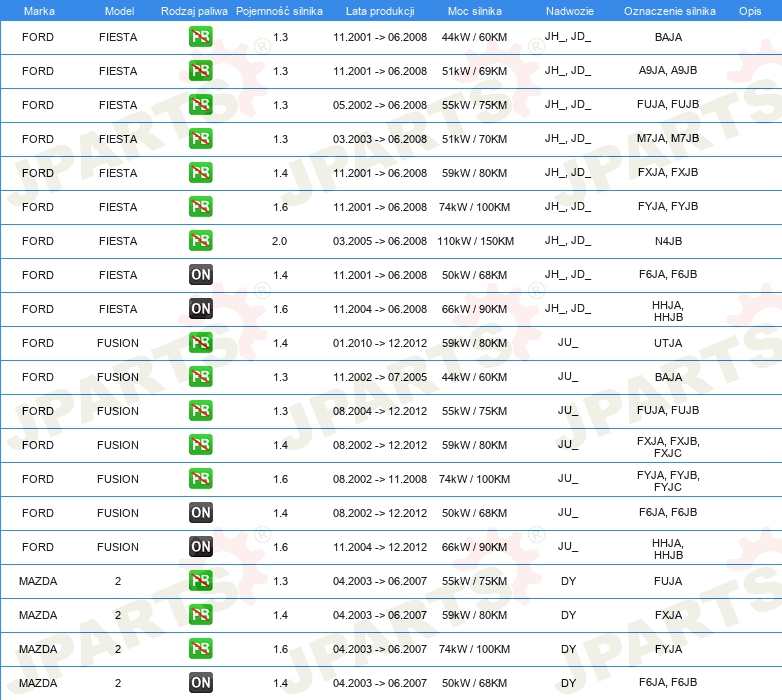This screenshot has width=782, height=700.
Task: Select the 51kW / 69KM power cell
Action: pos(474,71)
